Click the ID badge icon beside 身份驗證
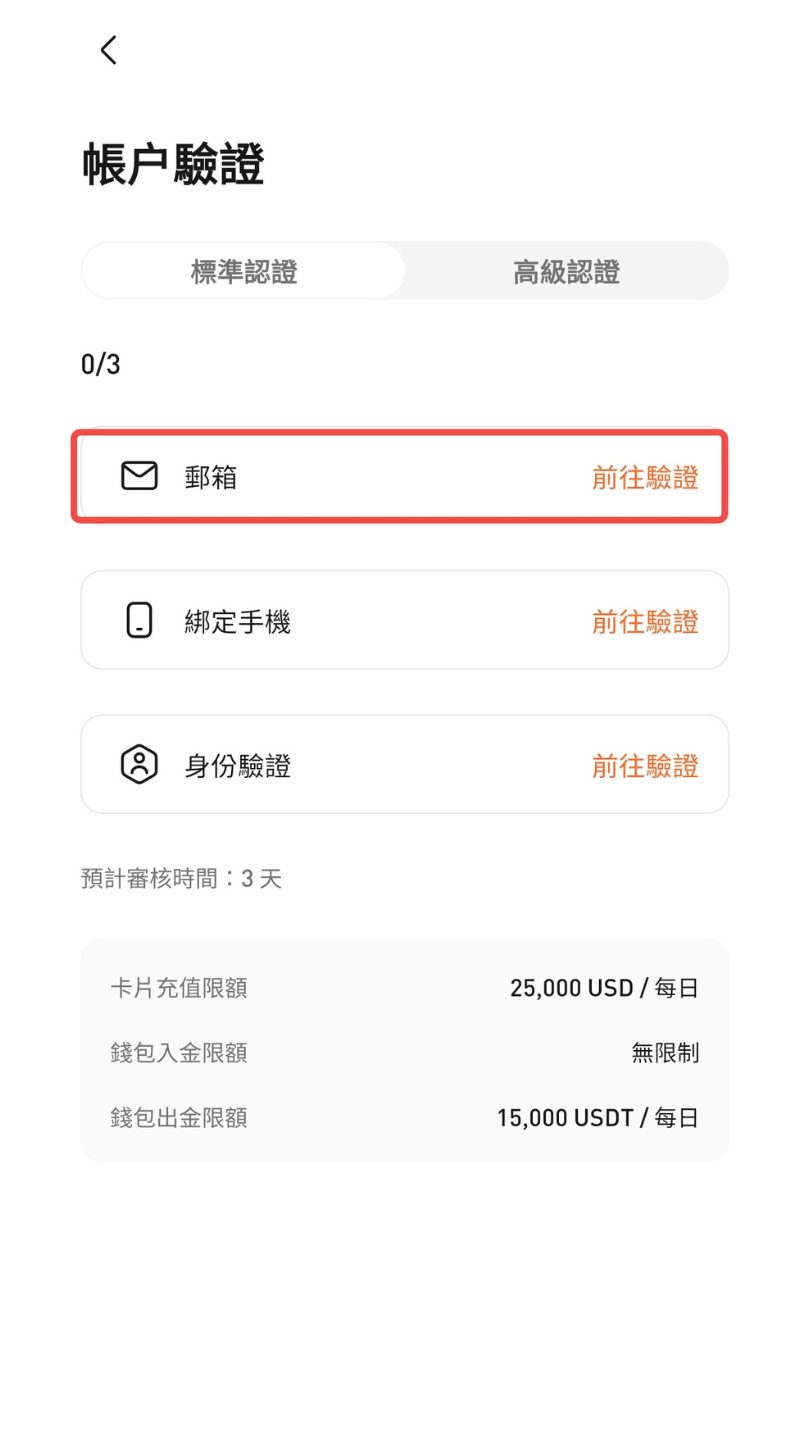 point(139,765)
